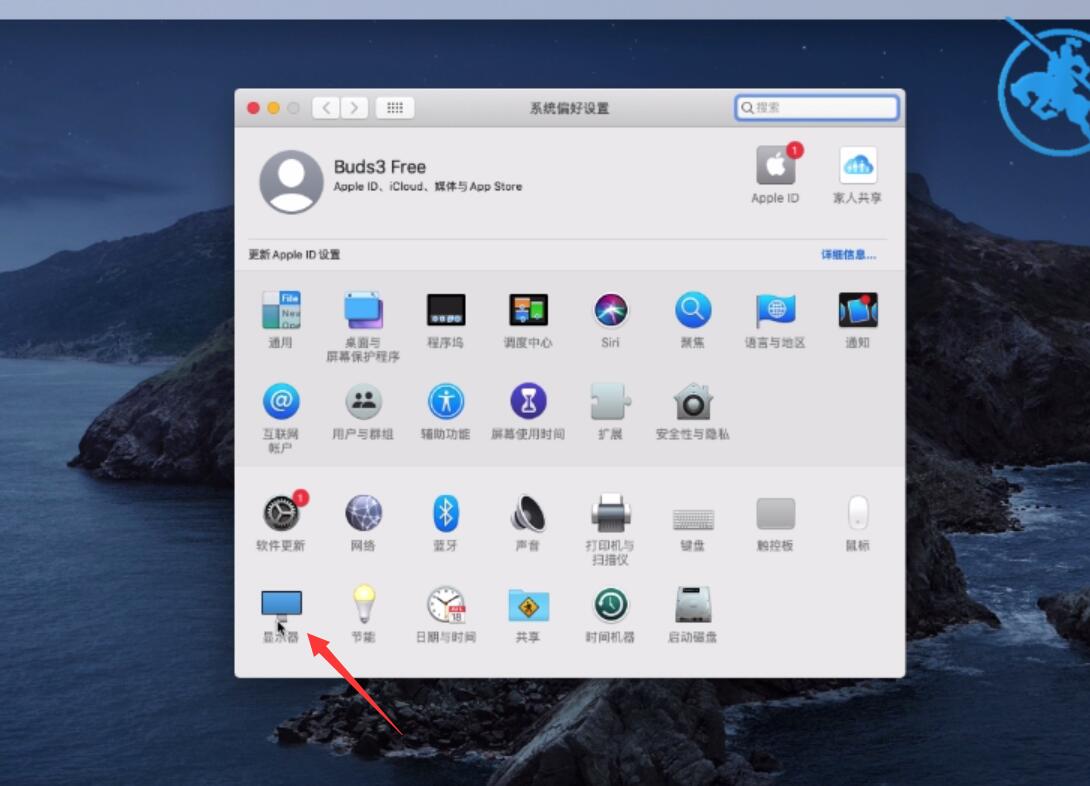Open Desktop & Screen Saver (桌面与屏幕保护程序) pane
This screenshot has height=786, width=1090.
[363, 311]
